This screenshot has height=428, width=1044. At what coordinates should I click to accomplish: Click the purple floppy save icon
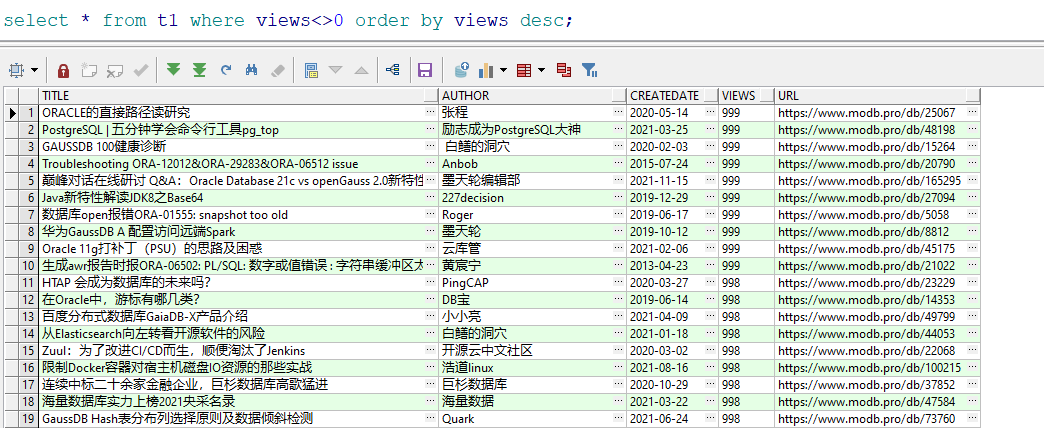point(425,69)
